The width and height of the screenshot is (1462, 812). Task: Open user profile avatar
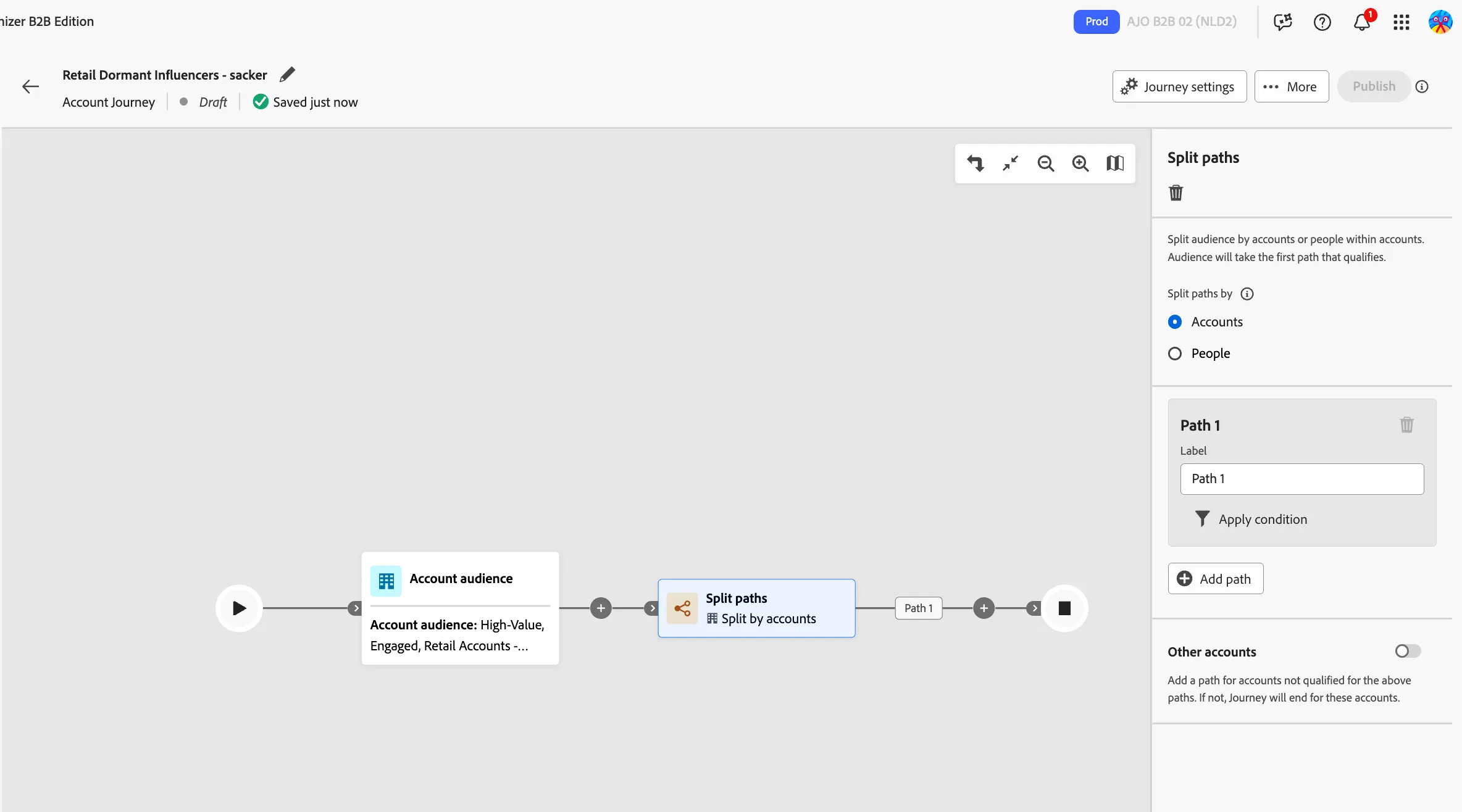(1440, 22)
